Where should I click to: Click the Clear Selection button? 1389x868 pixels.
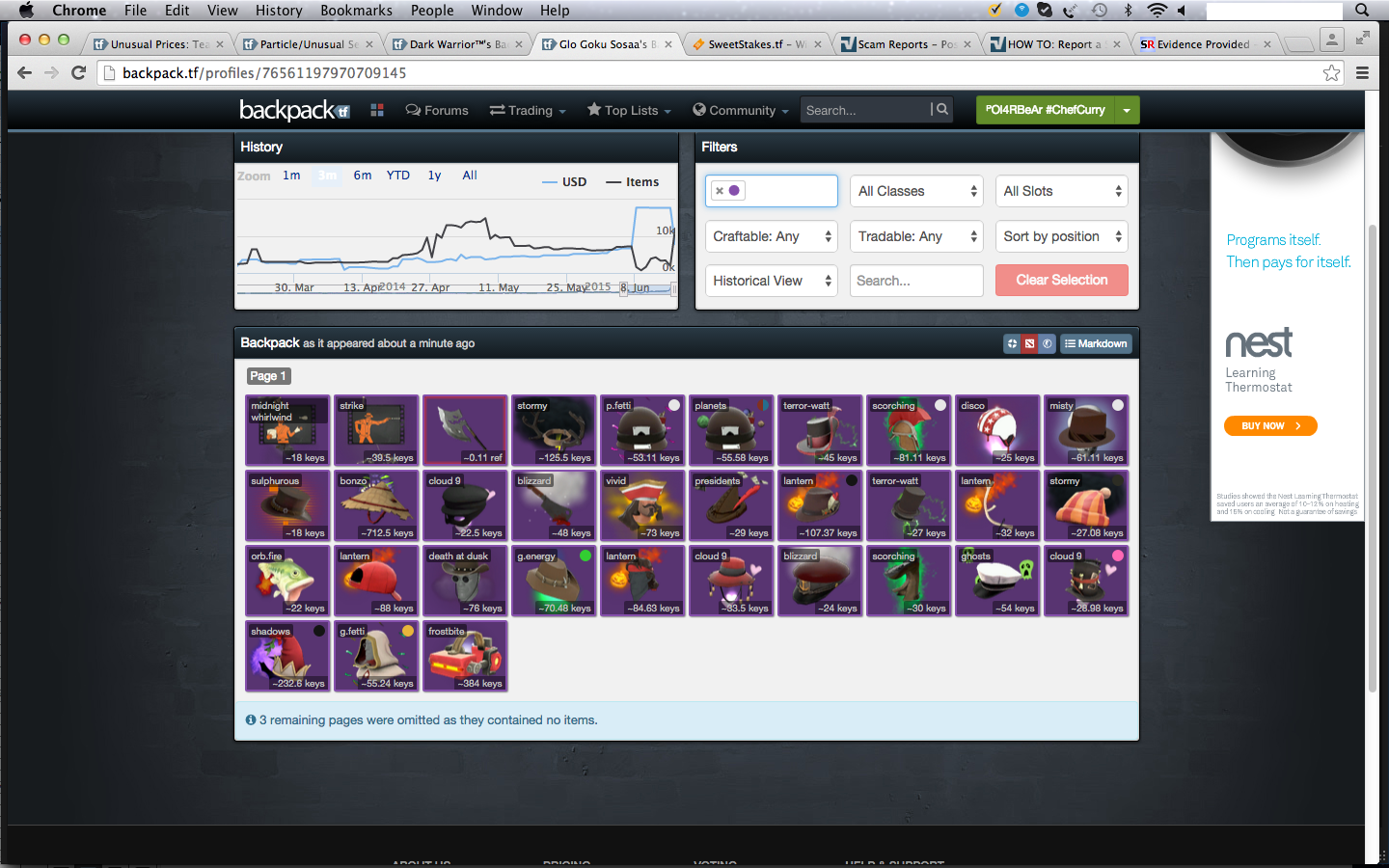[1061, 281]
